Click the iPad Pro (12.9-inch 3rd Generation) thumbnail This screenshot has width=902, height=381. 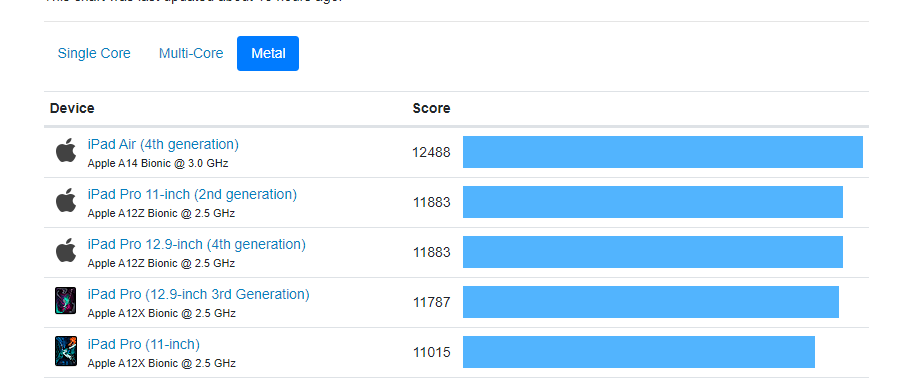(66, 301)
